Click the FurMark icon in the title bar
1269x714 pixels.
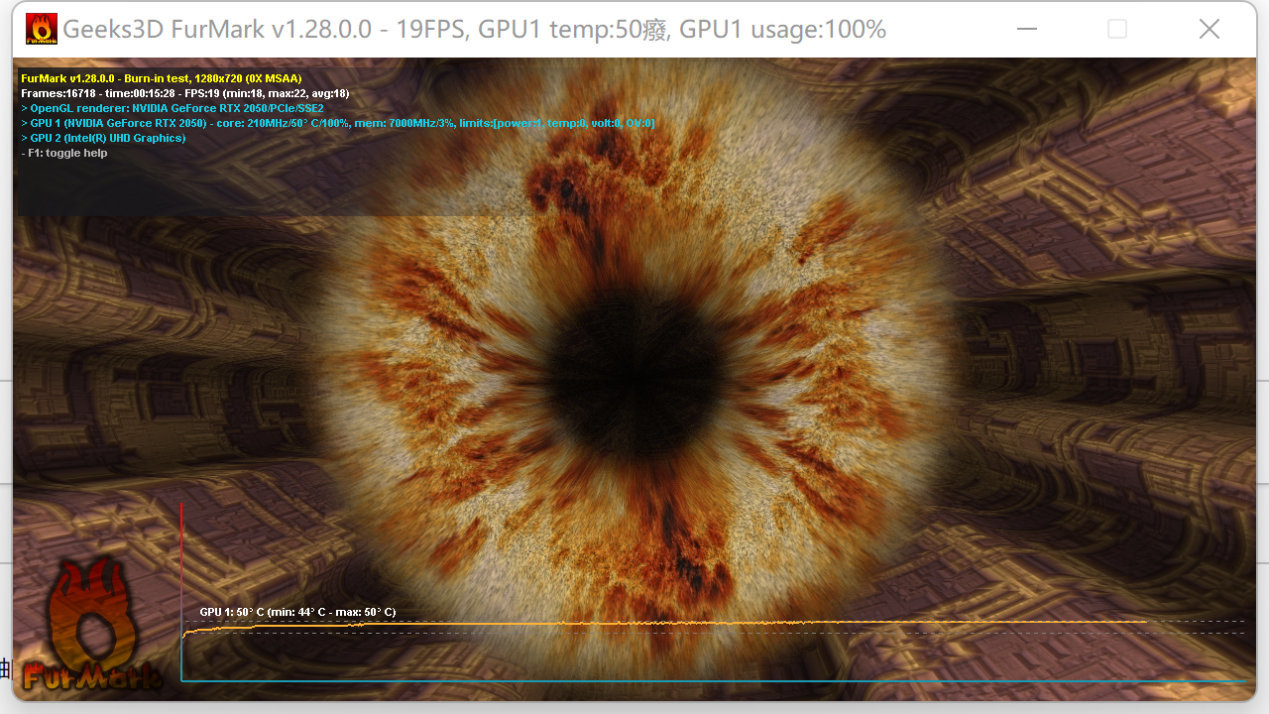click(39, 29)
